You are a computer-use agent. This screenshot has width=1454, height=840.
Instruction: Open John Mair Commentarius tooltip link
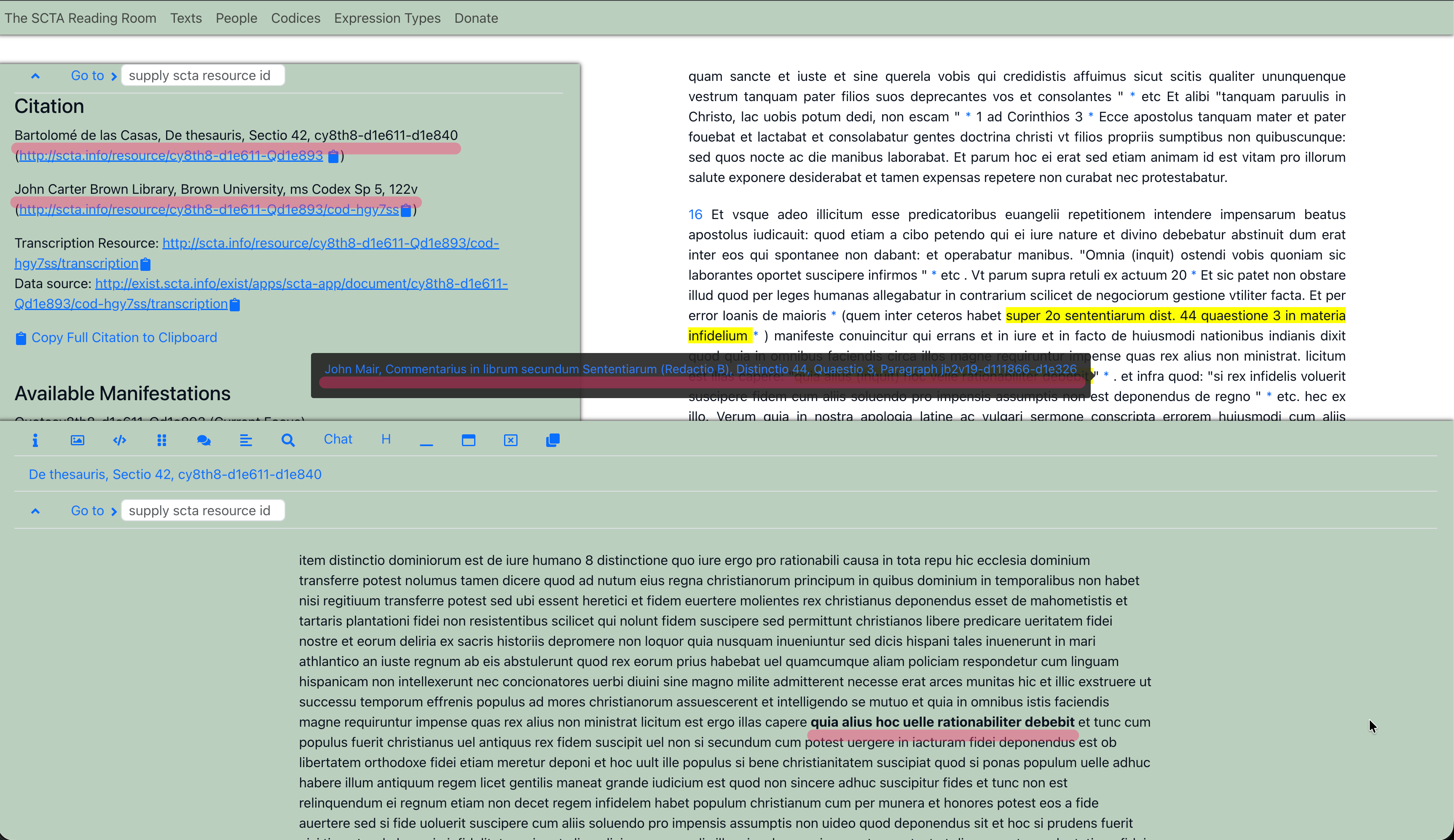[x=700, y=369]
